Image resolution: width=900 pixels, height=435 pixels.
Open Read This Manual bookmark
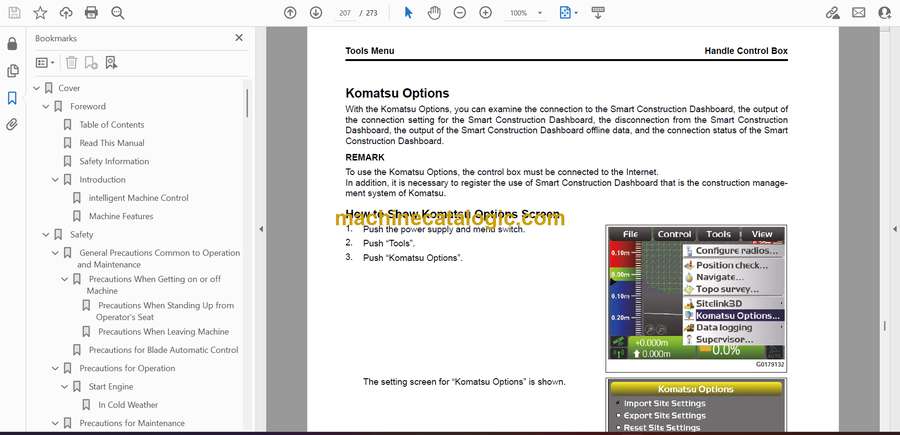click(111, 143)
